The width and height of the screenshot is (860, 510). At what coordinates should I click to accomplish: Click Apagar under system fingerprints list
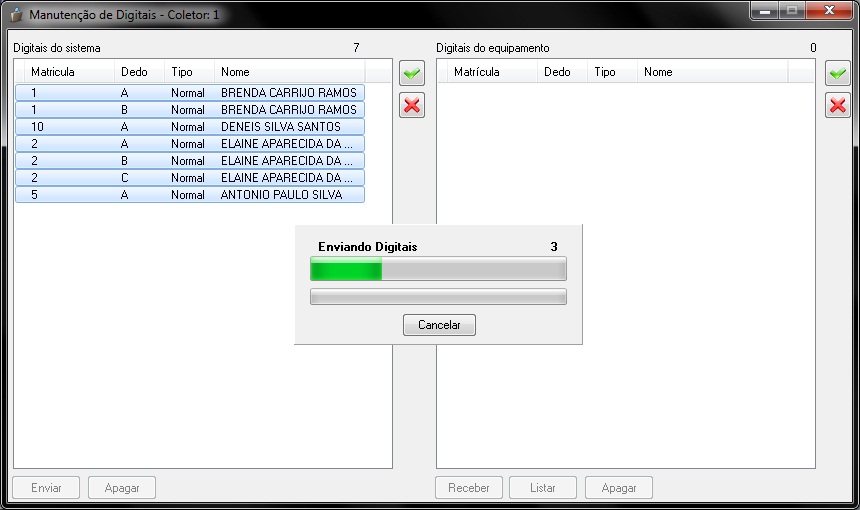122,488
